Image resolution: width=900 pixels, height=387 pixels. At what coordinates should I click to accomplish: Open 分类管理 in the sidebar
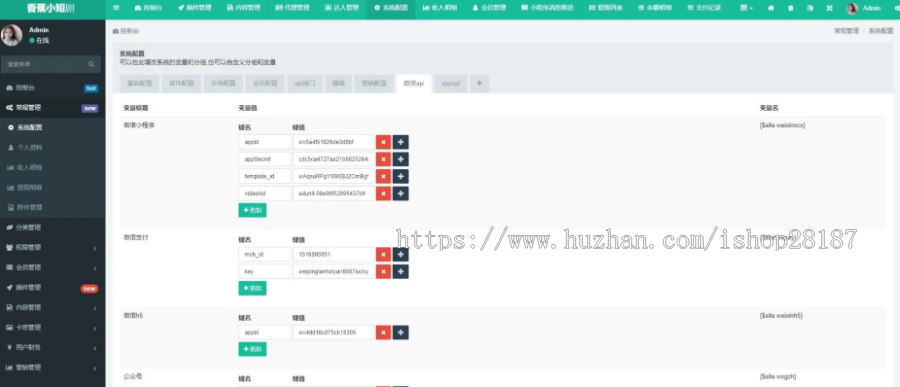52,227
